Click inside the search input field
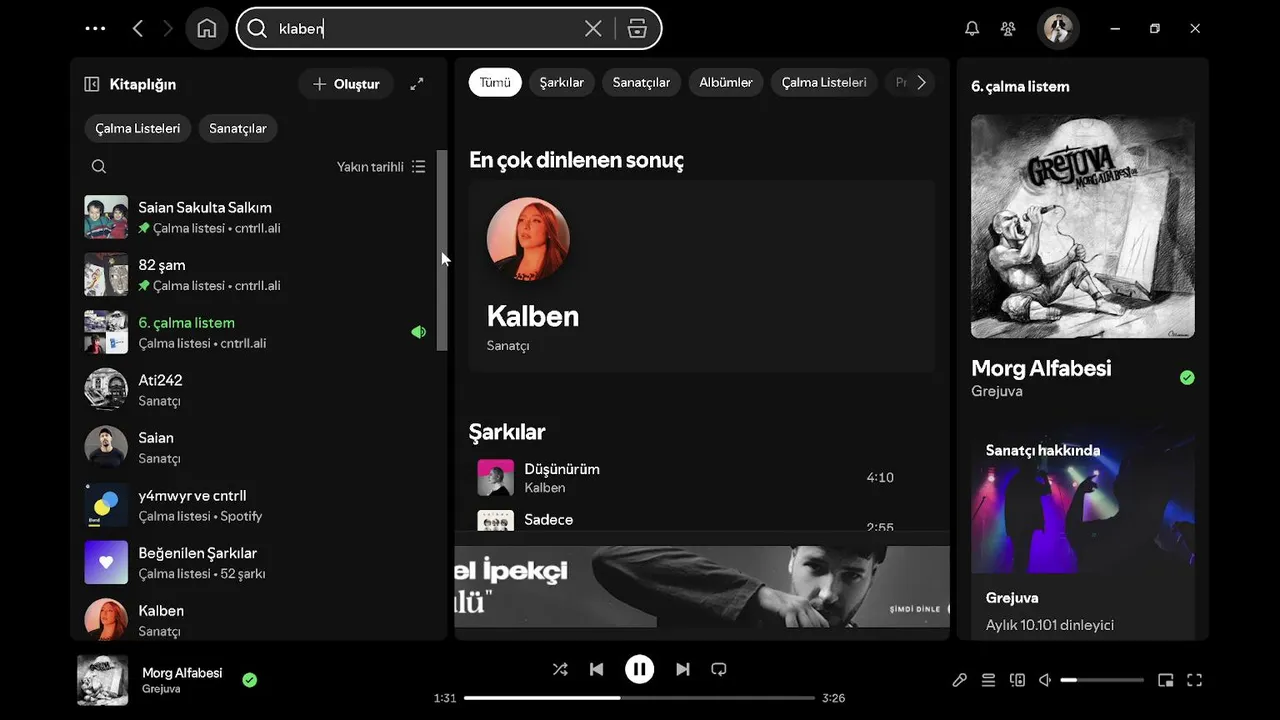The width and height of the screenshot is (1280, 720). pyautogui.click(x=425, y=29)
